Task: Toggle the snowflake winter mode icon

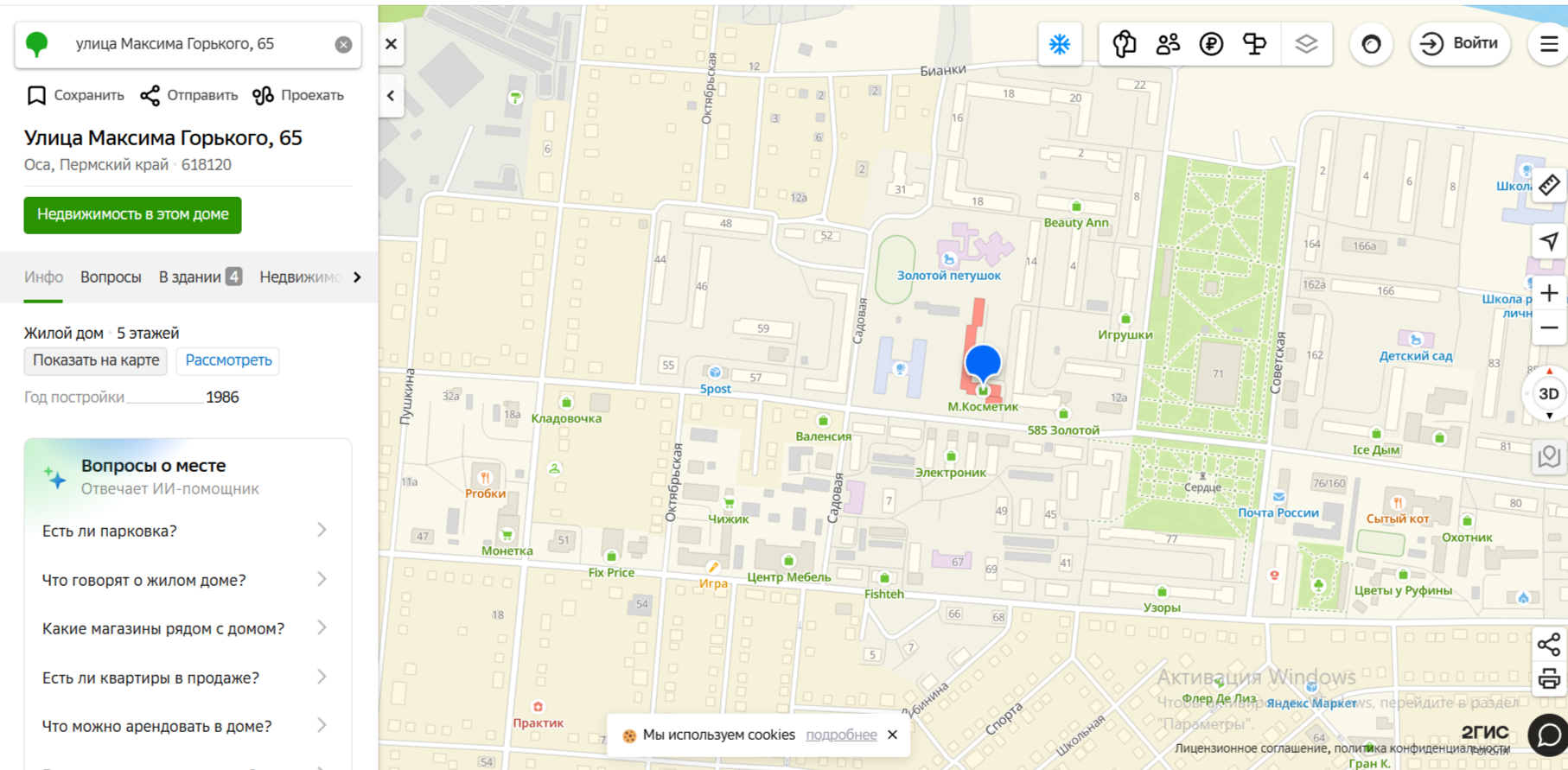Action: (x=1060, y=44)
